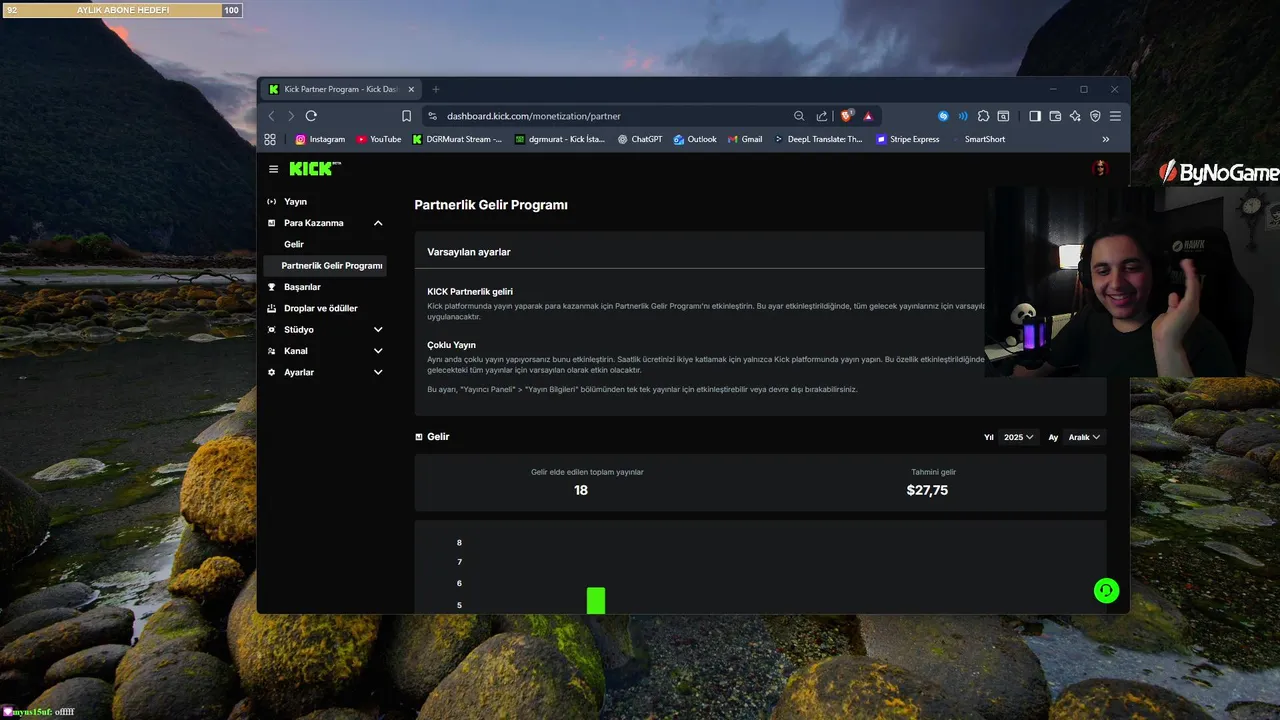Go forward in browser history
Viewport: 1280px width, 720px height.
click(291, 116)
